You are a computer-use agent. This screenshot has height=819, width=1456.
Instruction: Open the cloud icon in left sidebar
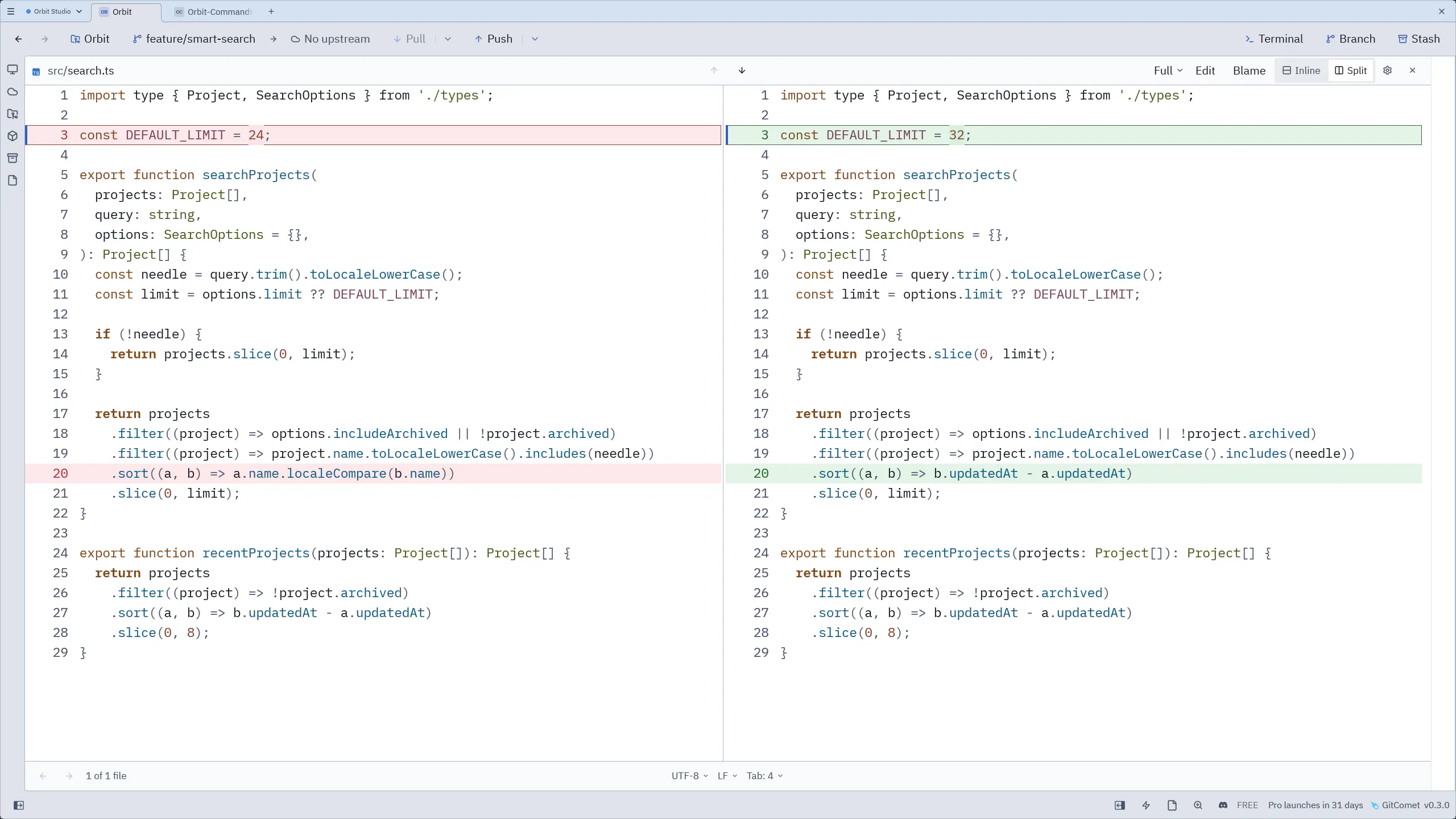[x=13, y=92]
